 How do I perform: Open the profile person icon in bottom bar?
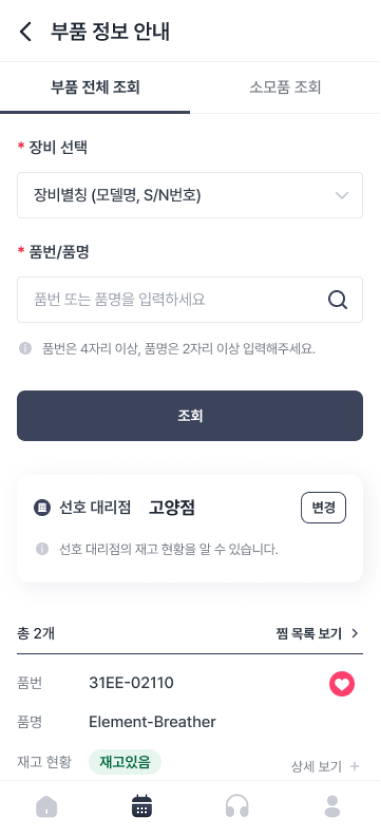[333, 806]
